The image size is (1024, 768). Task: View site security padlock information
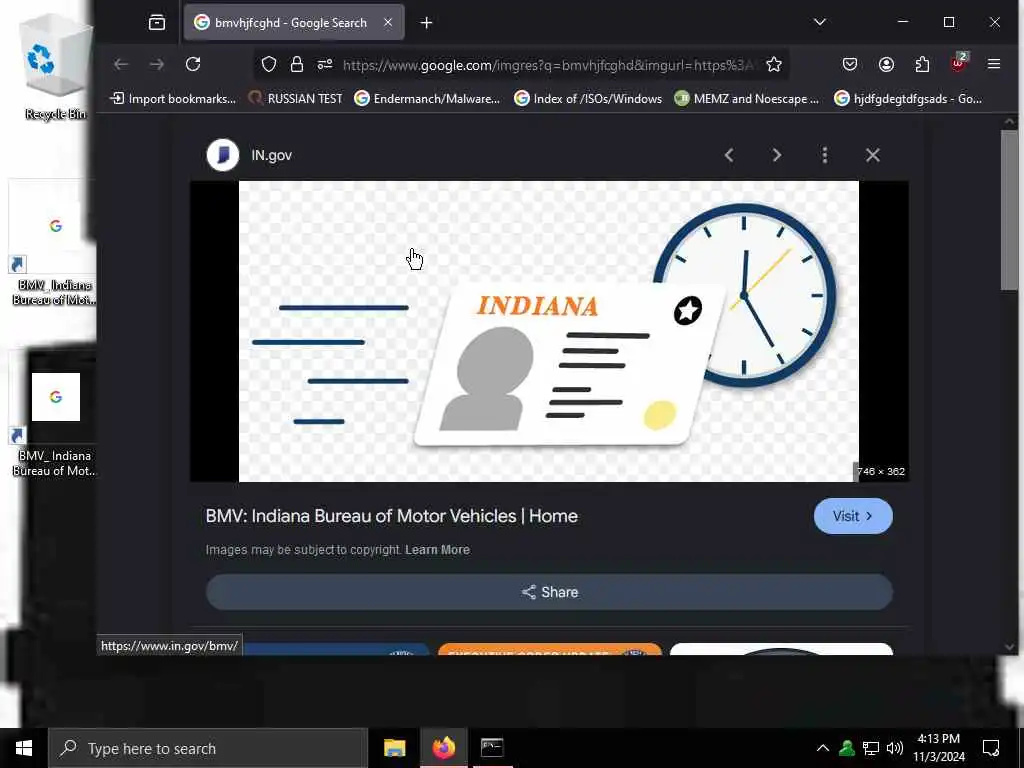[x=296, y=64]
